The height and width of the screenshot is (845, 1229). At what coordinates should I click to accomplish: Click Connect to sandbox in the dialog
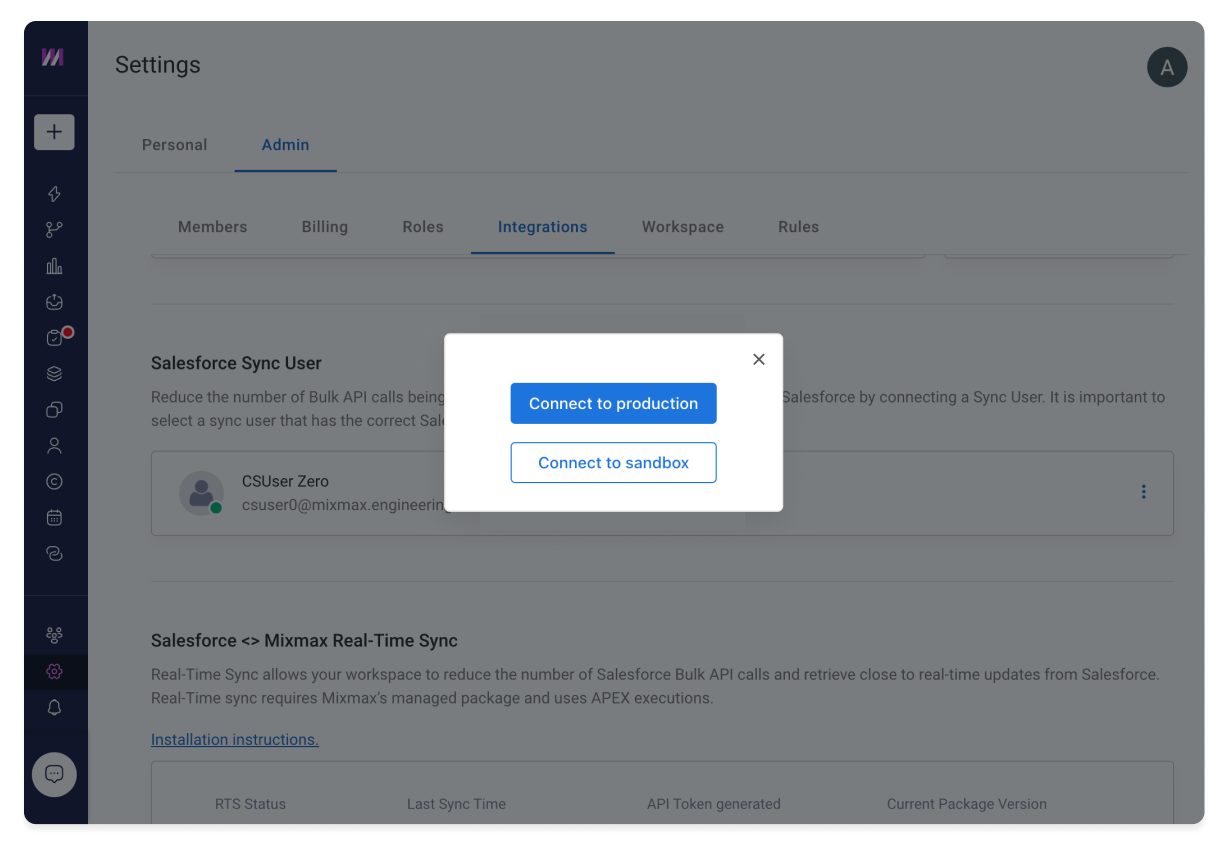coord(613,462)
